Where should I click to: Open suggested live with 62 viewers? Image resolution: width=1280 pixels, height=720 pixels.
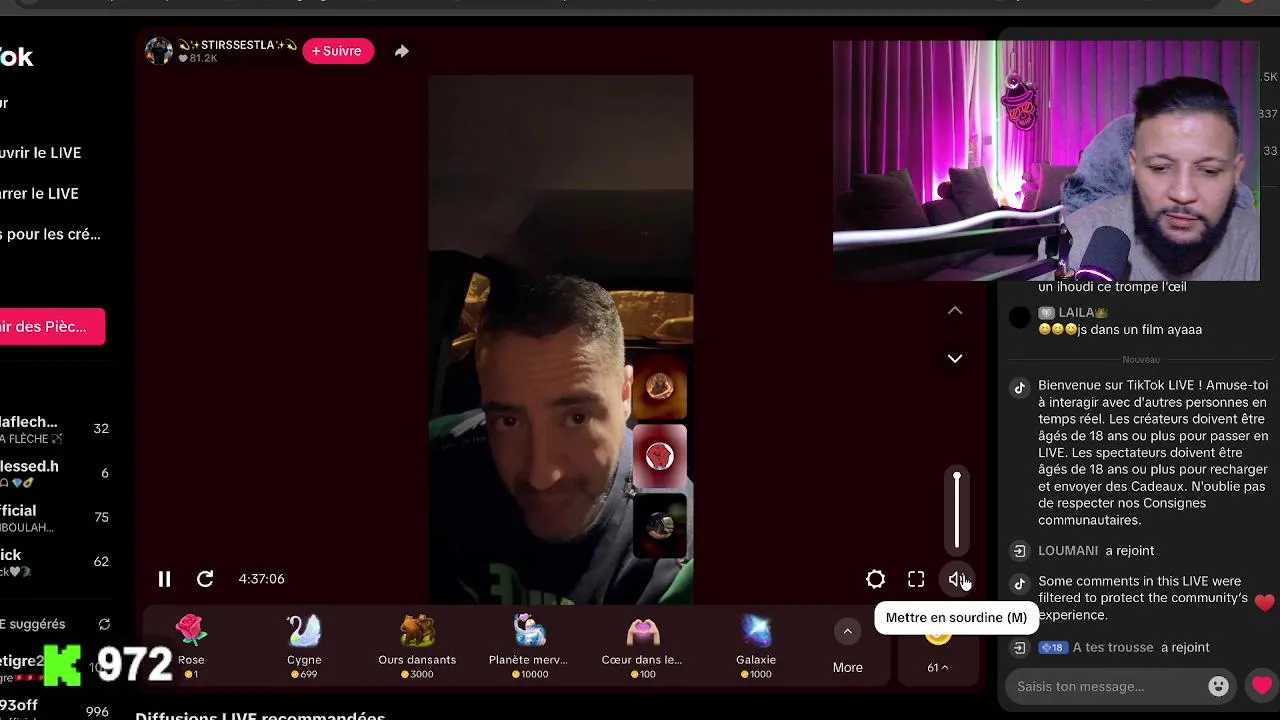(55, 562)
